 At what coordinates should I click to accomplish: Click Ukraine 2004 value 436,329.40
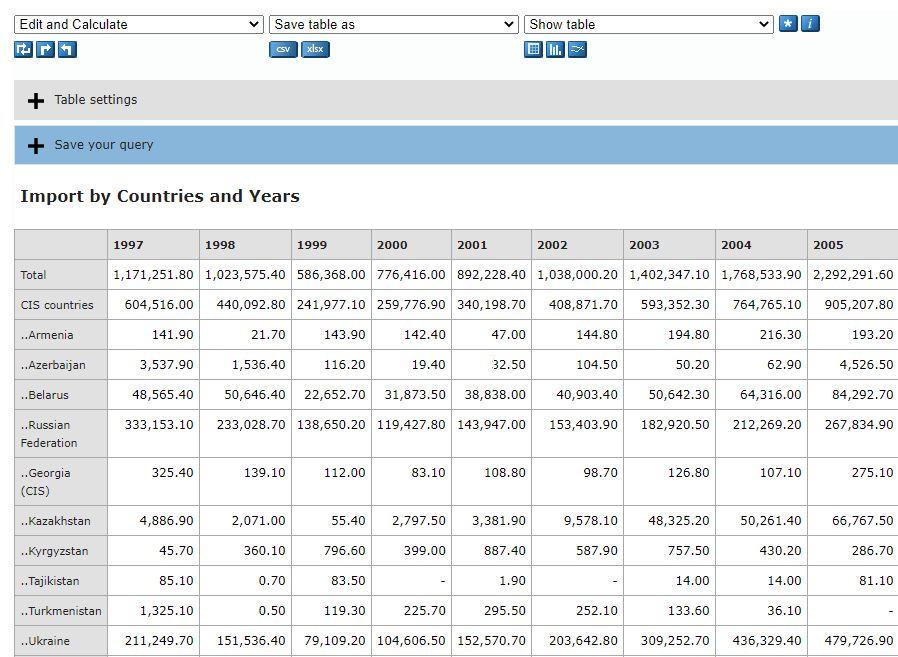pyautogui.click(x=767, y=641)
